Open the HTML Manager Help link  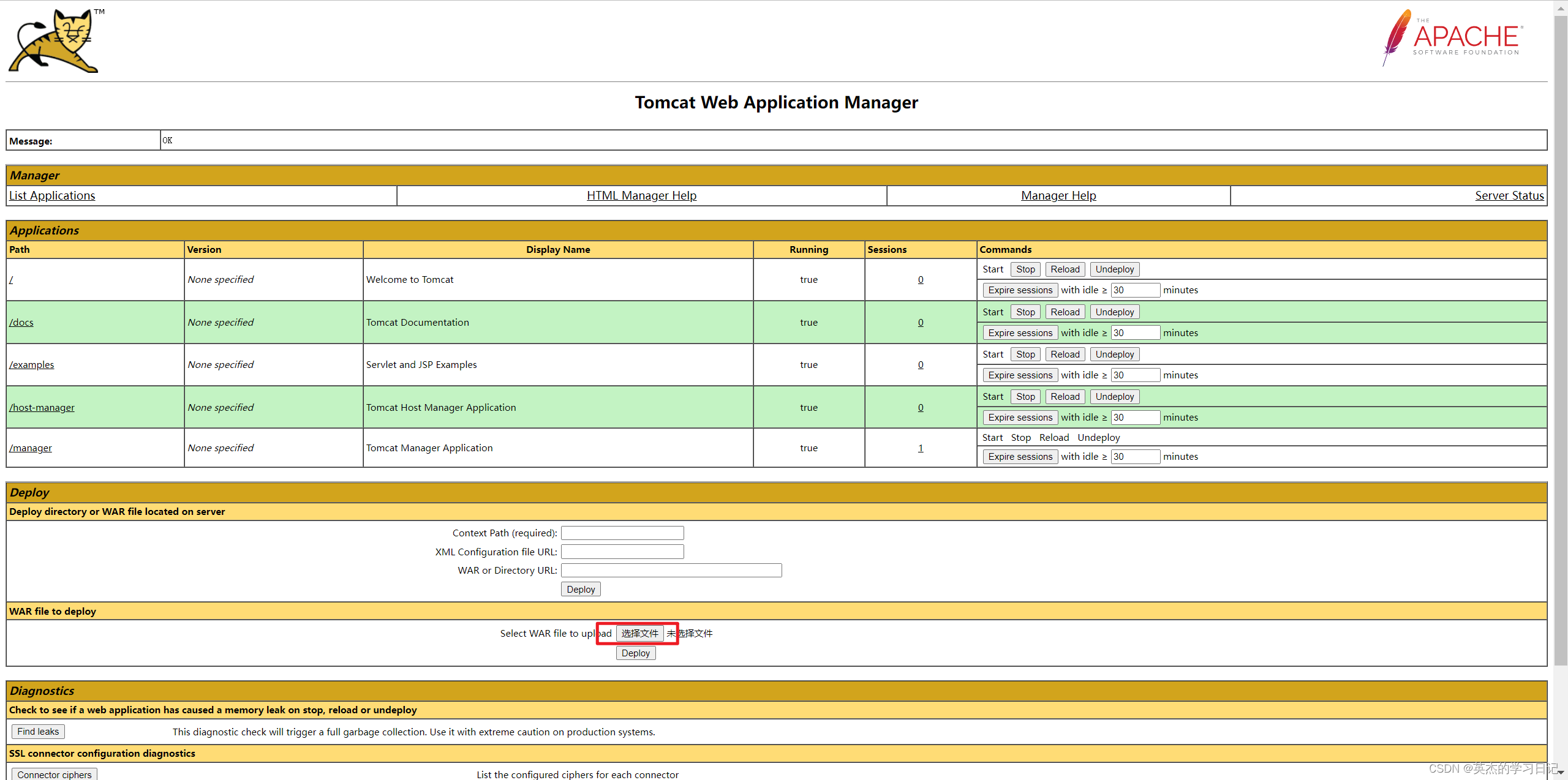641,195
